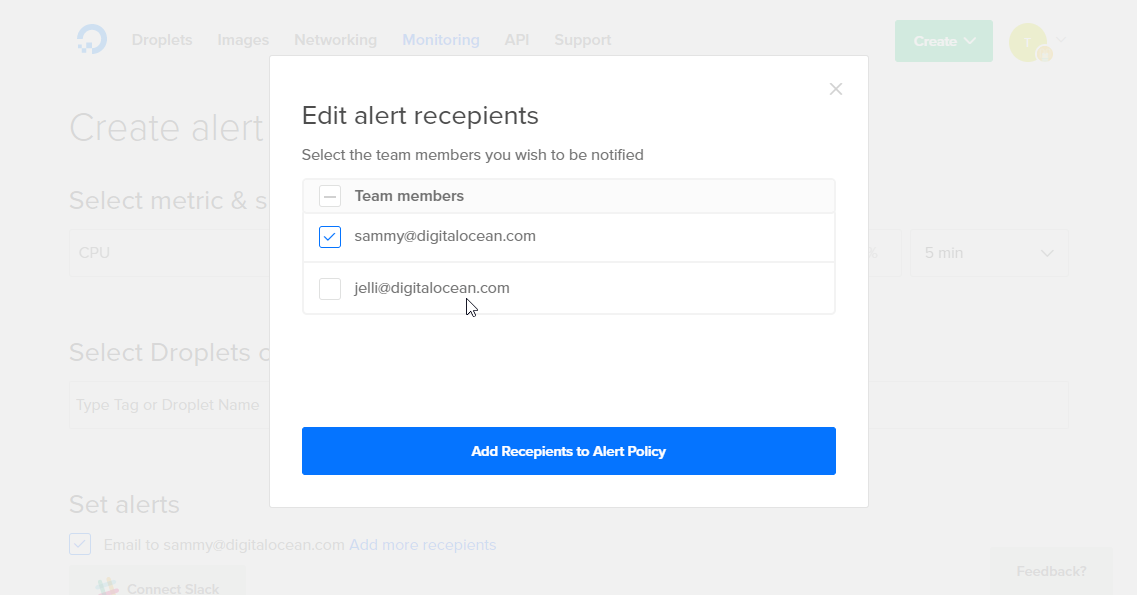Select the Monitoring nav item
Image resolution: width=1137 pixels, height=595 pixels.
point(440,40)
